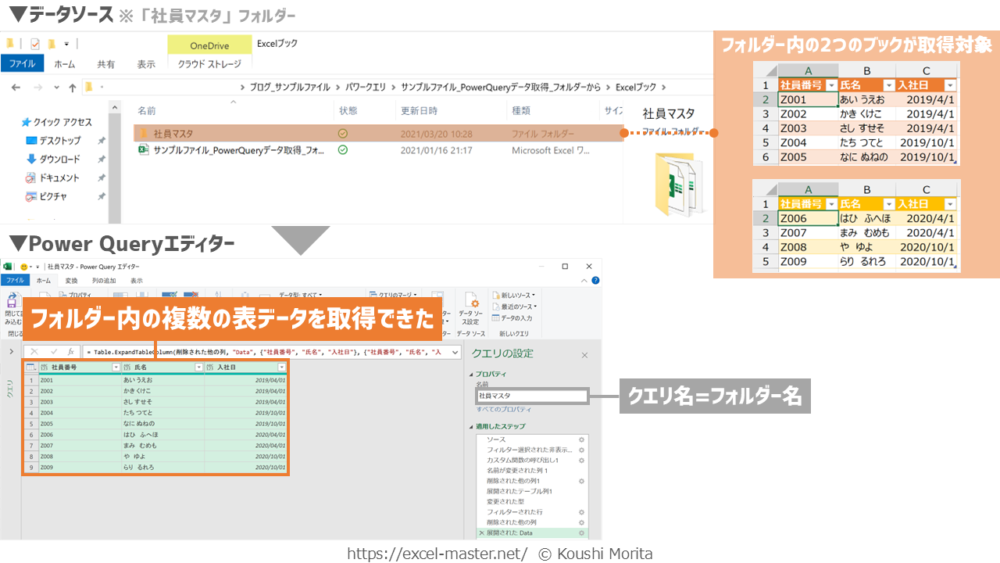1000x563 pixels.
Task: Click the gear icon beside ソース step
Action: (581, 440)
